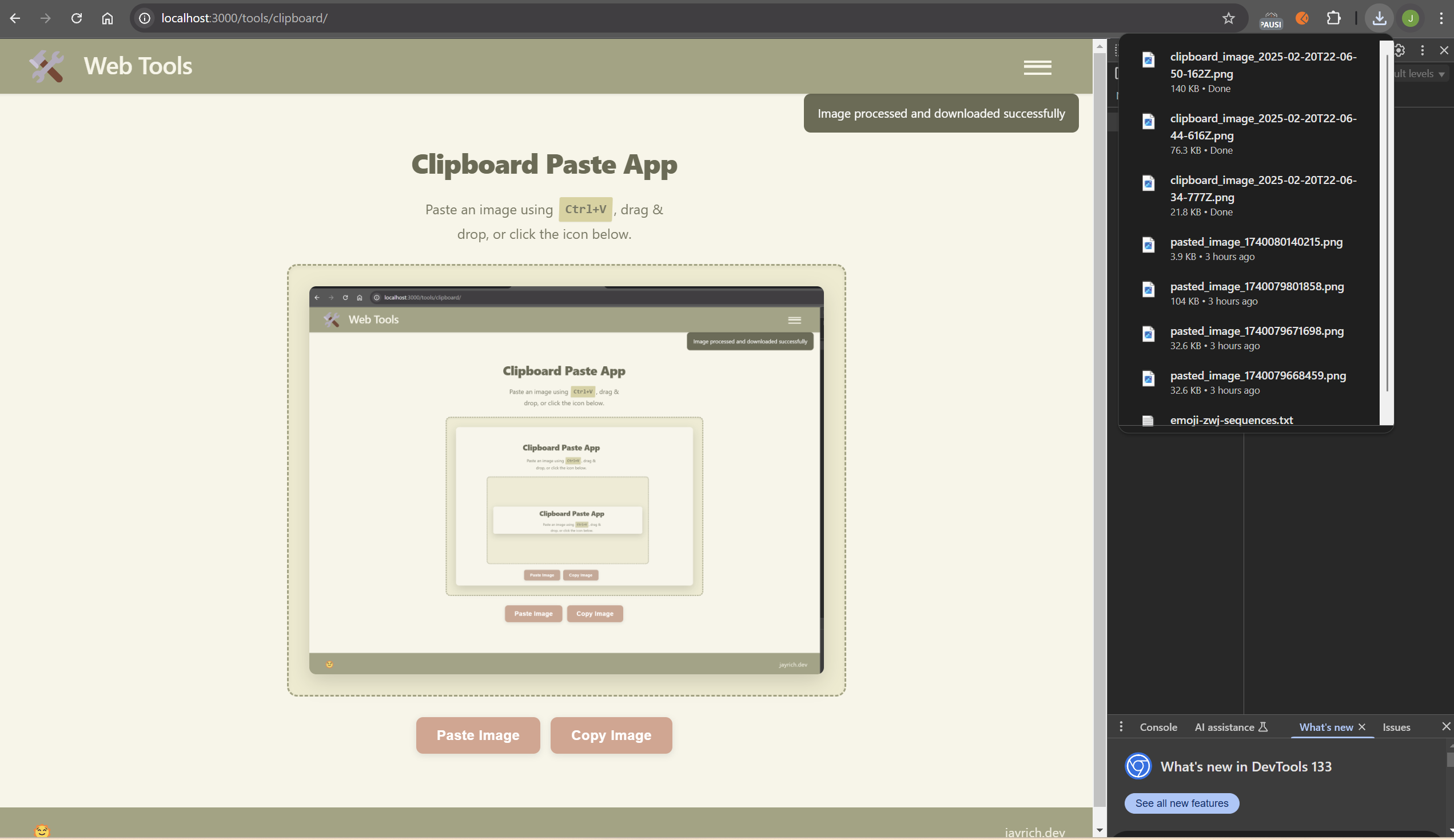The height and width of the screenshot is (840, 1454).
Task: Open the browser Downloads icon
Action: [x=1379, y=18]
